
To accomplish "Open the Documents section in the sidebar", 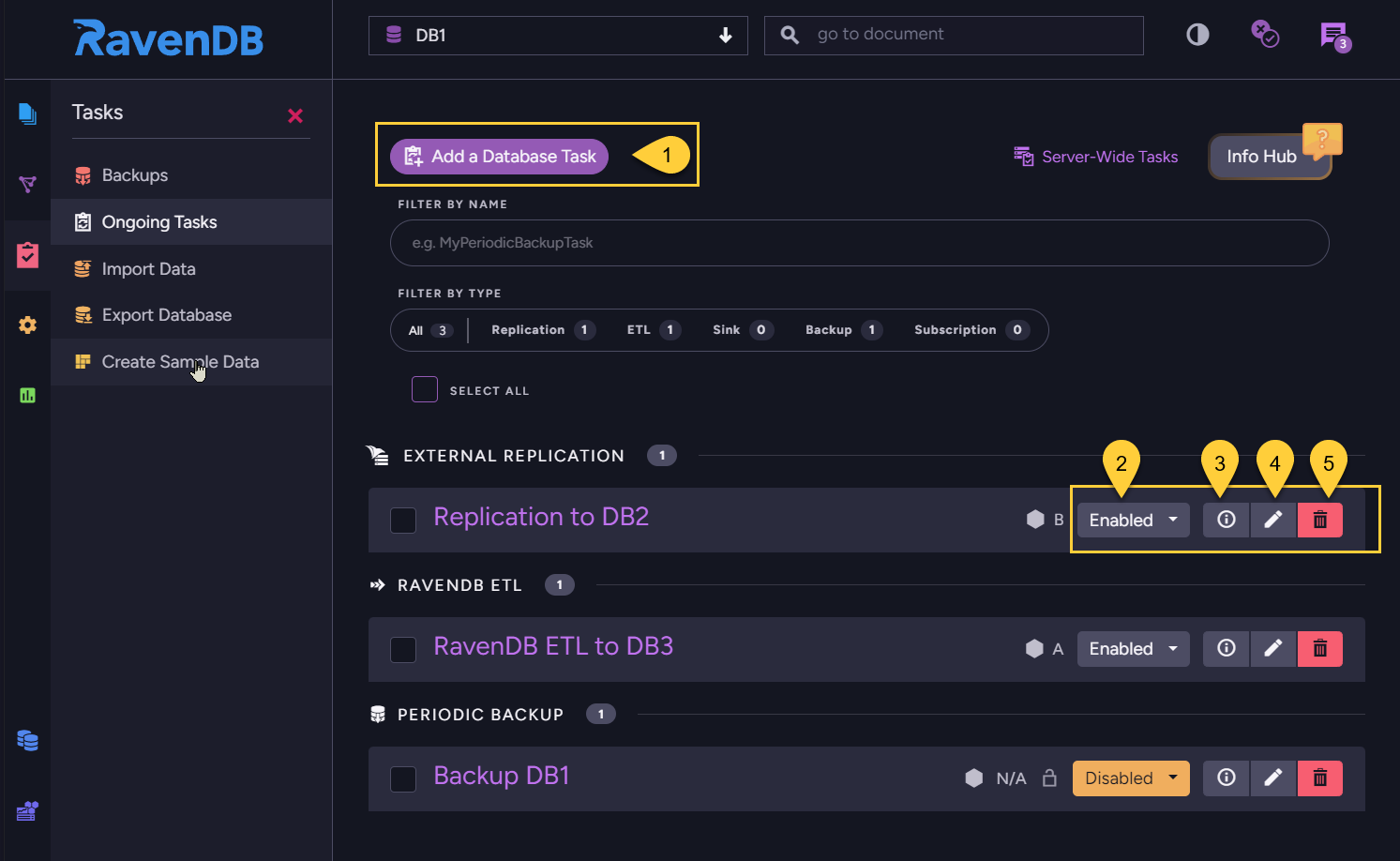I will [x=27, y=114].
